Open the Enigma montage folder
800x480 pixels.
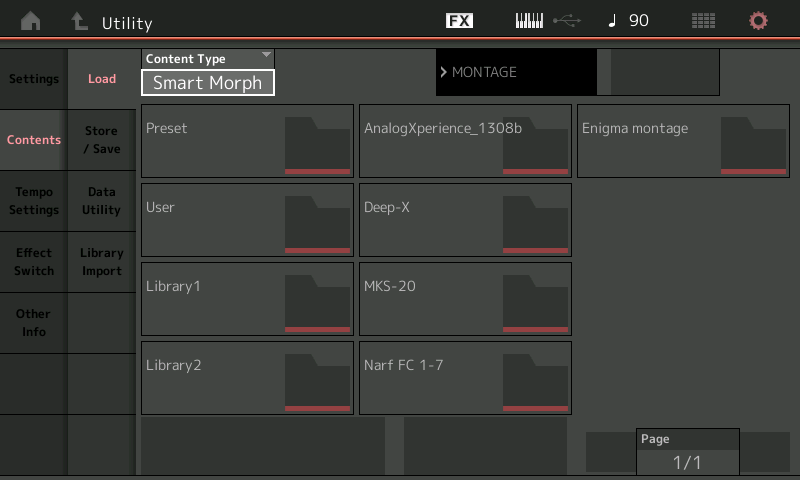(x=683, y=141)
